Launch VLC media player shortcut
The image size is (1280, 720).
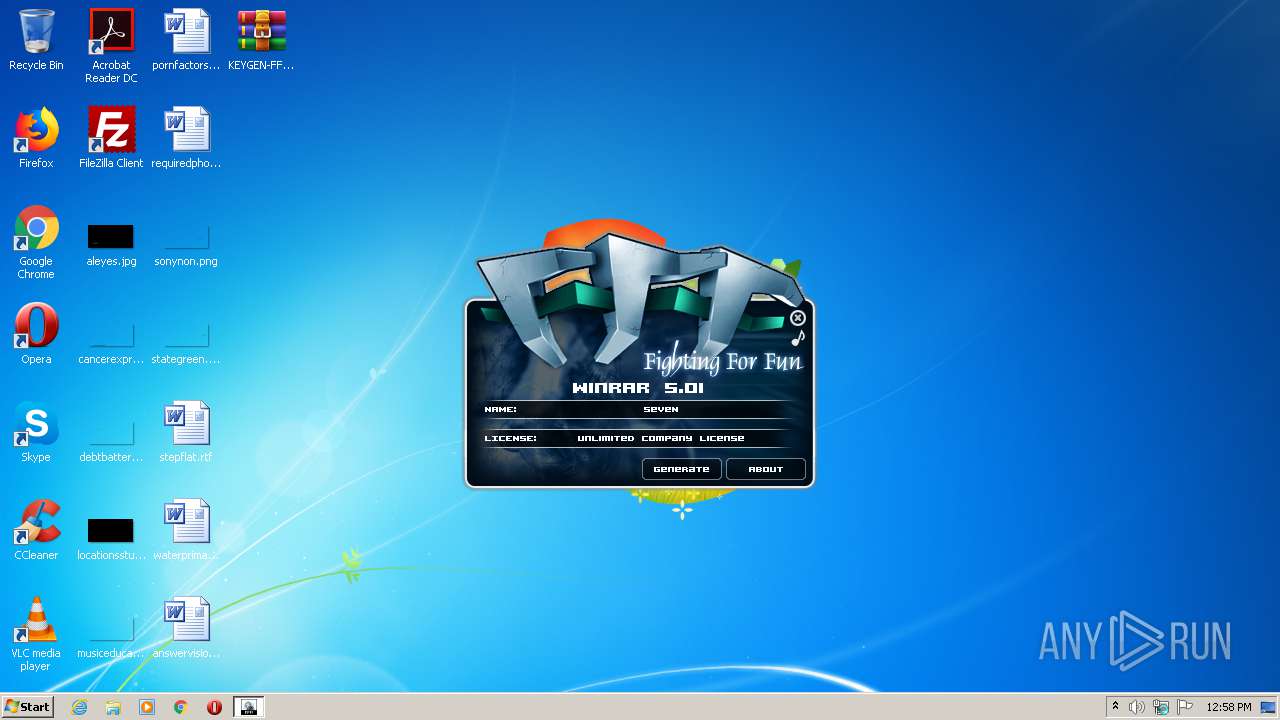pos(36,634)
